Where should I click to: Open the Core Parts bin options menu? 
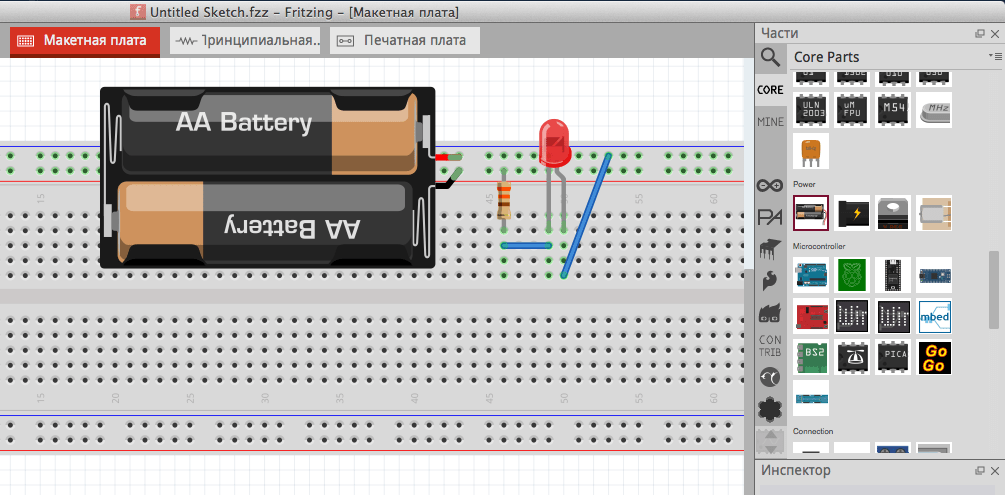pyautogui.click(x=994, y=56)
